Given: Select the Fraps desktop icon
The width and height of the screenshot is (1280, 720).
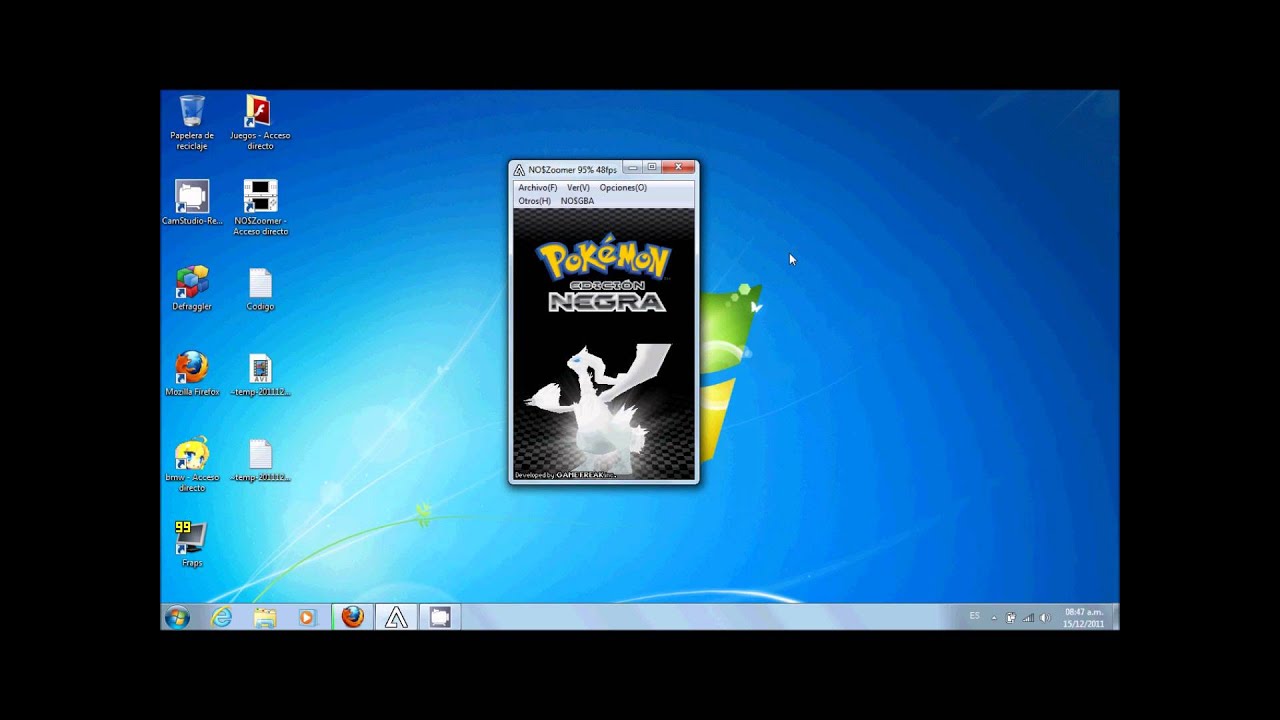Looking at the screenshot, I should tap(192, 544).
